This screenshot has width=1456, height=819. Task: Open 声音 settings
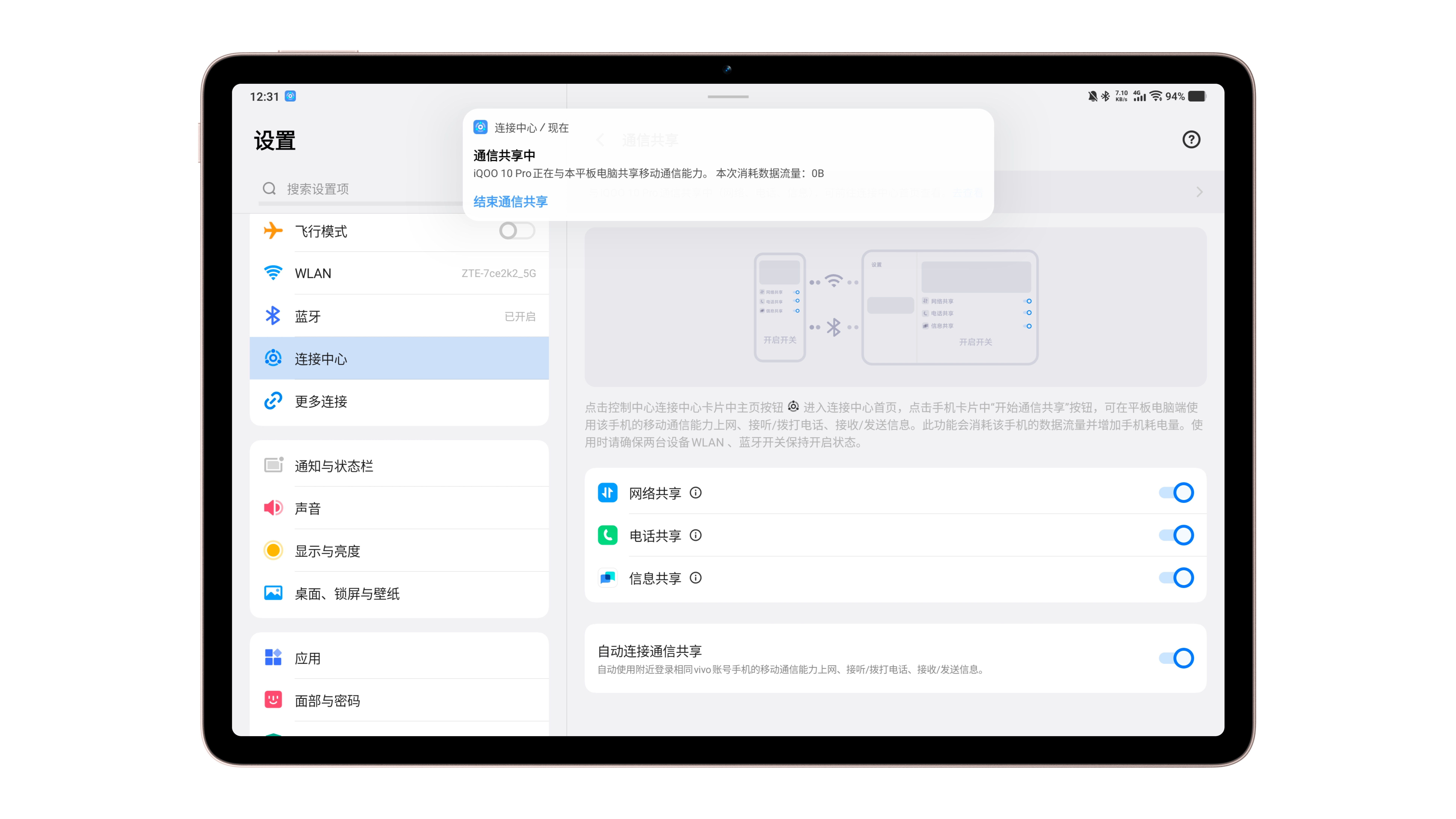tap(399, 508)
